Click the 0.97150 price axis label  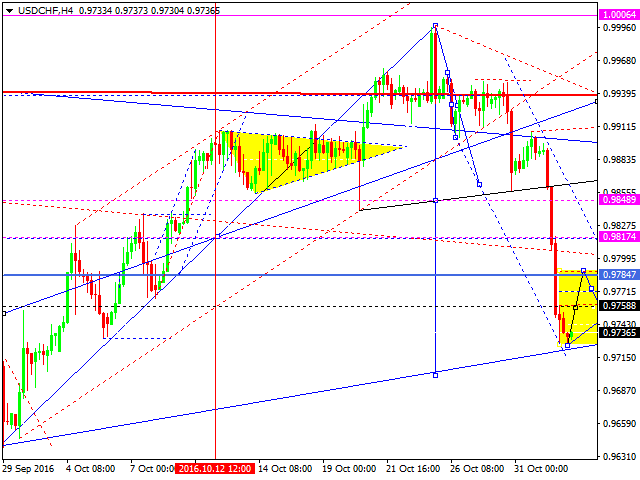click(620, 358)
